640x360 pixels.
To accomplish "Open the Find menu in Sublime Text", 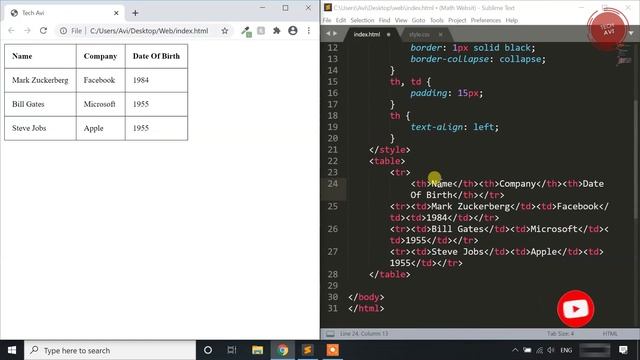I will [384, 20].
